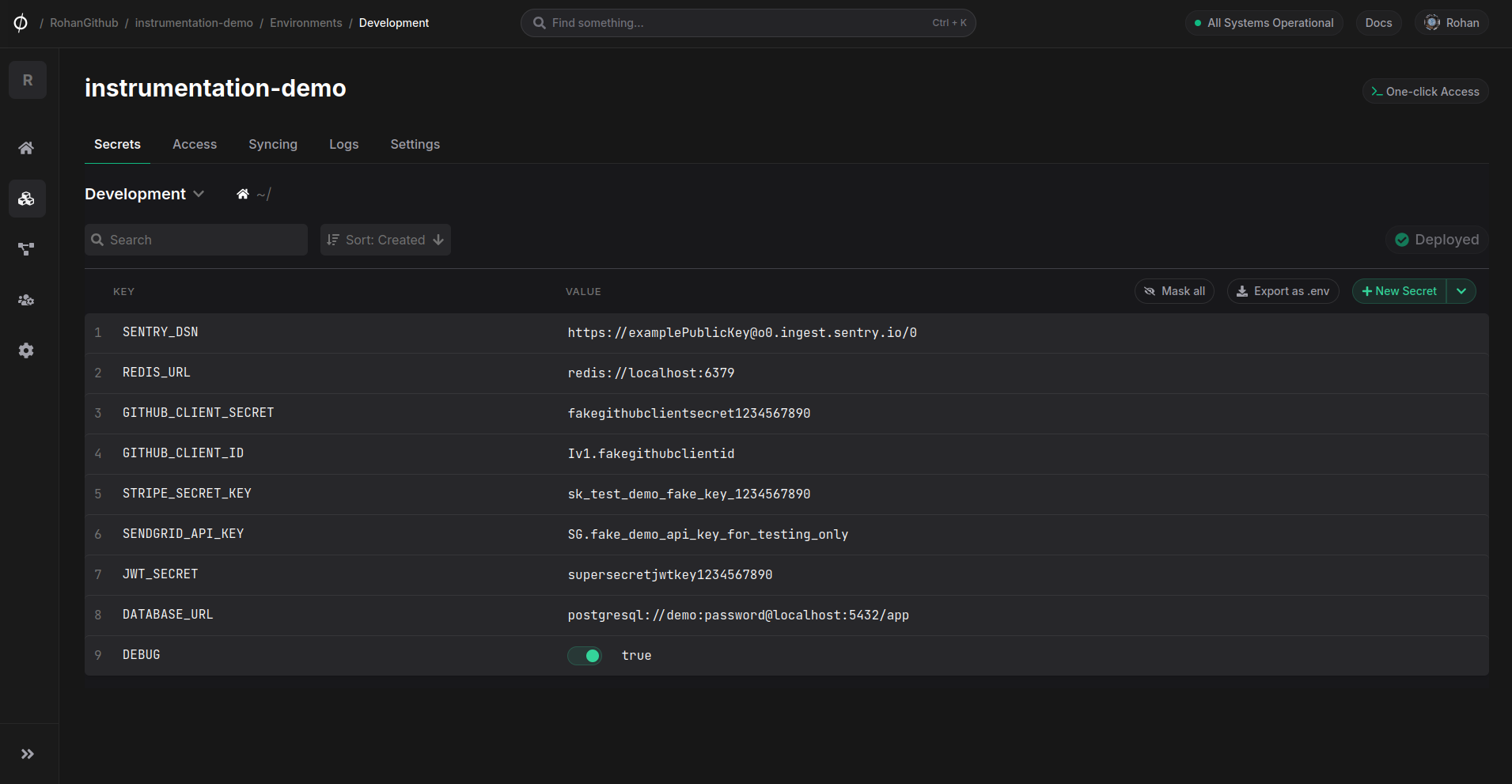This screenshot has height=784, width=1512.
Task: Open the Rohan user account menu
Action: point(1452,23)
